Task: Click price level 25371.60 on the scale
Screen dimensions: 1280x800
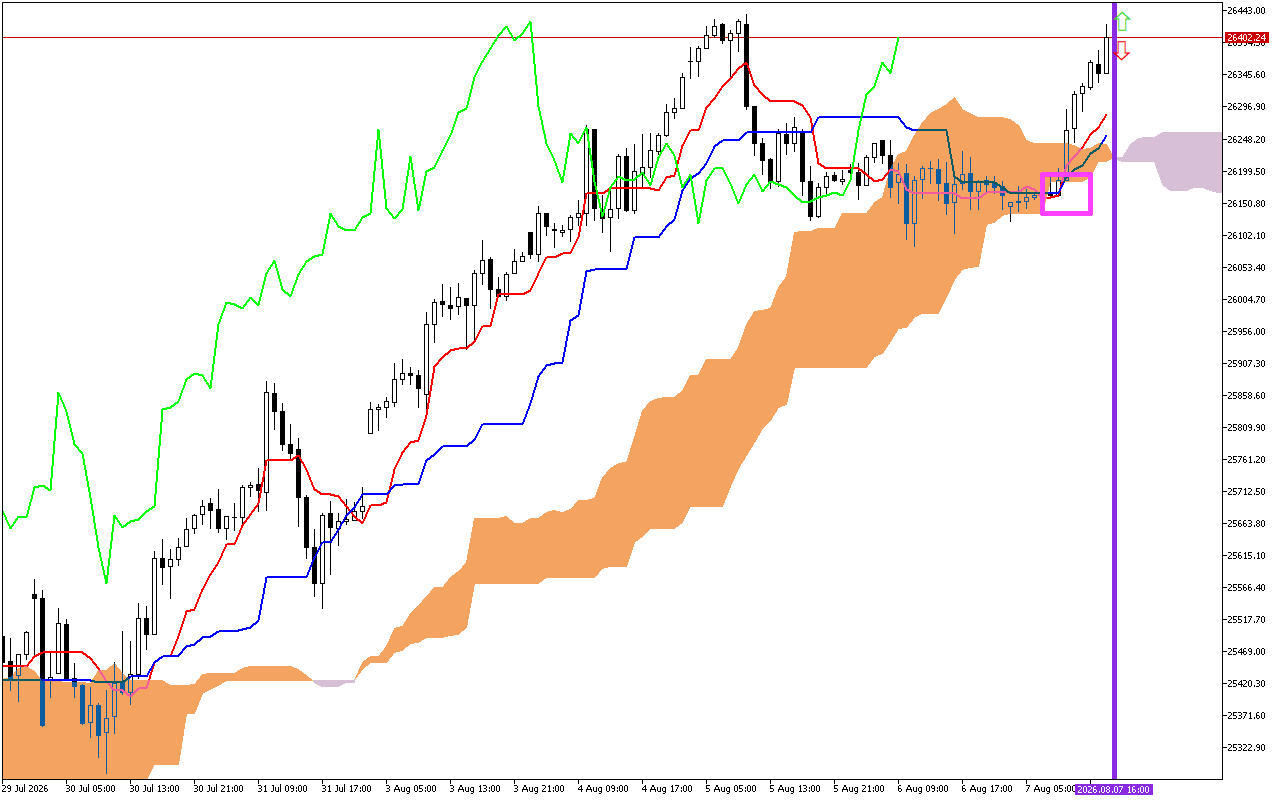Action: (x=1246, y=715)
